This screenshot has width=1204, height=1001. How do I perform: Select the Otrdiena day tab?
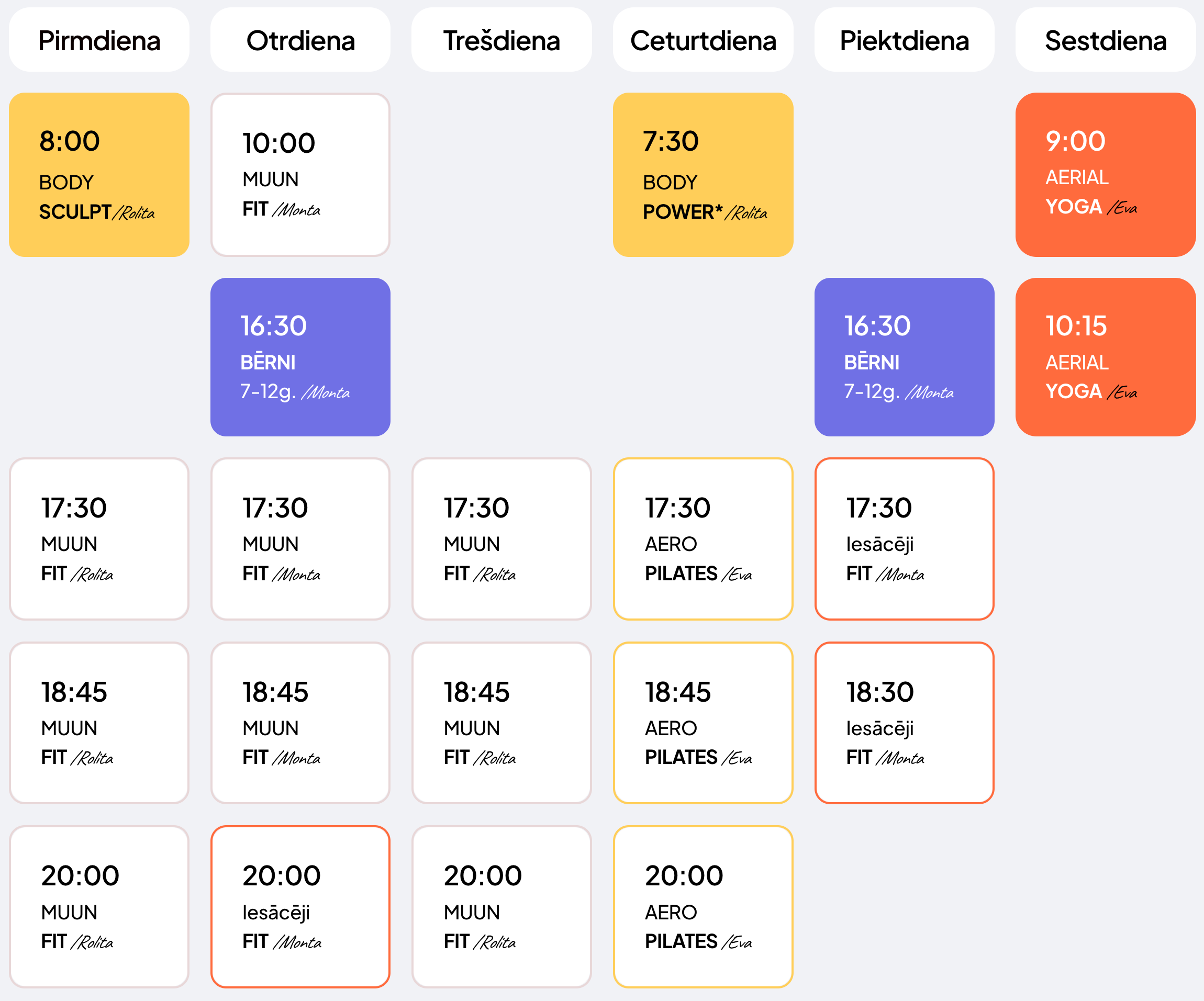[300, 40]
